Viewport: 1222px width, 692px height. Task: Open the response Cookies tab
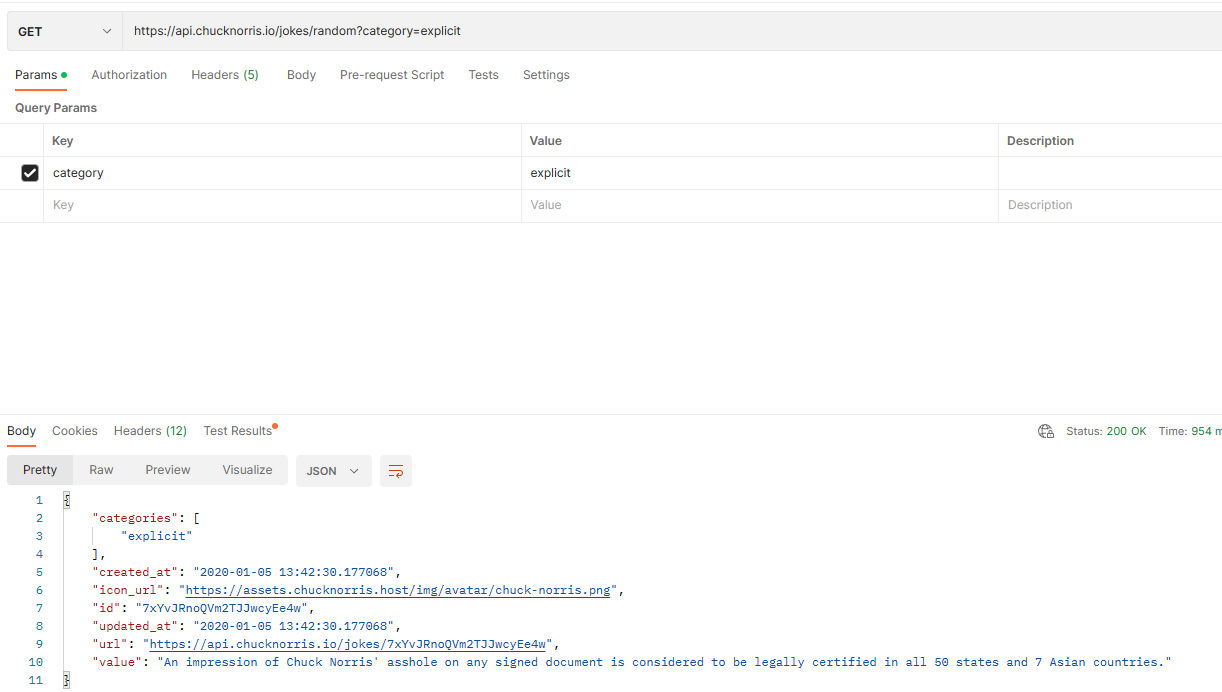(x=75, y=431)
